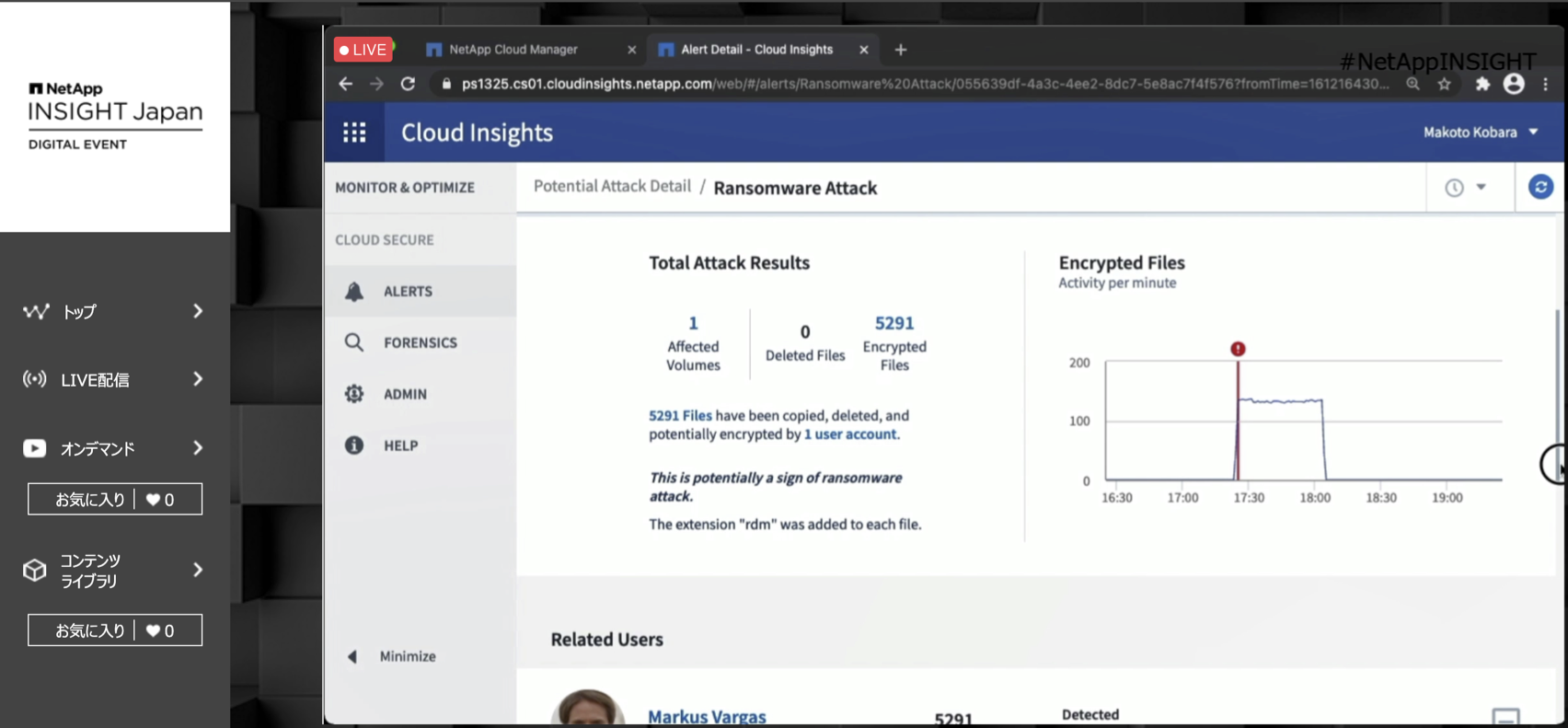Open Help in the sidebar
Image resolution: width=1568 pixels, height=728 pixels.
pos(421,445)
